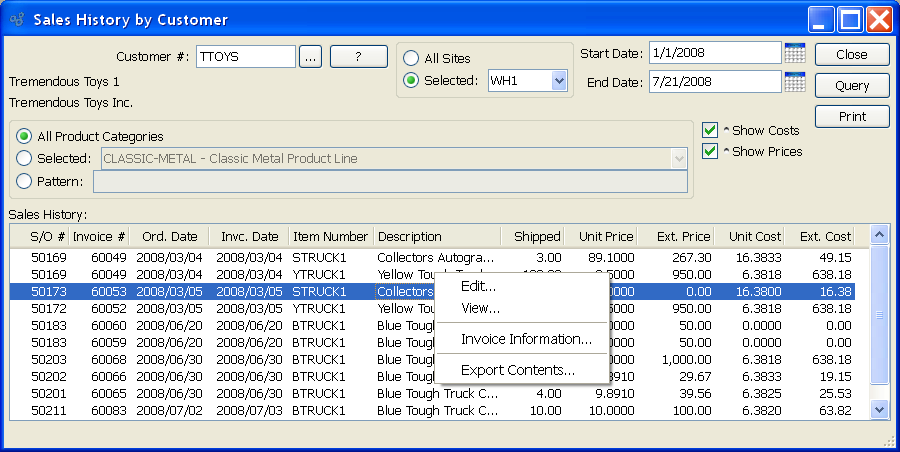Viewport: 900px width, 452px height.
Task: Toggle the Show Costs checkbox
Action: [x=710, y=130]
